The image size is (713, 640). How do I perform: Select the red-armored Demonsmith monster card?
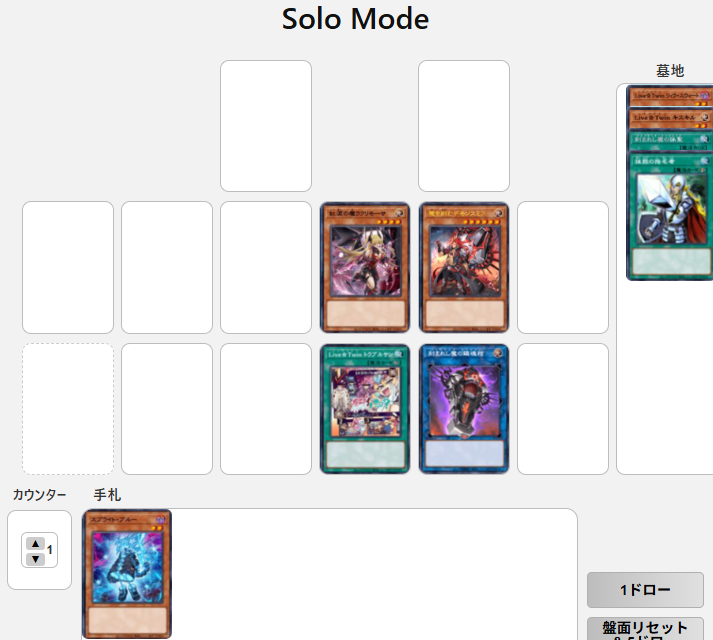(464, 267)
